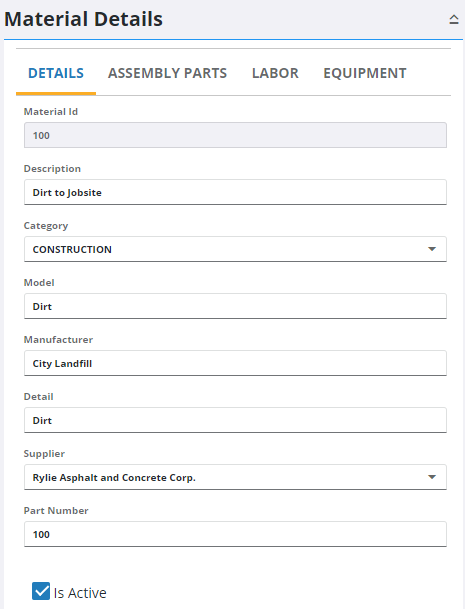The width and height of the screenshot is (465, 609).
Task: Open the Labor tab
Action: coord(275,73)
